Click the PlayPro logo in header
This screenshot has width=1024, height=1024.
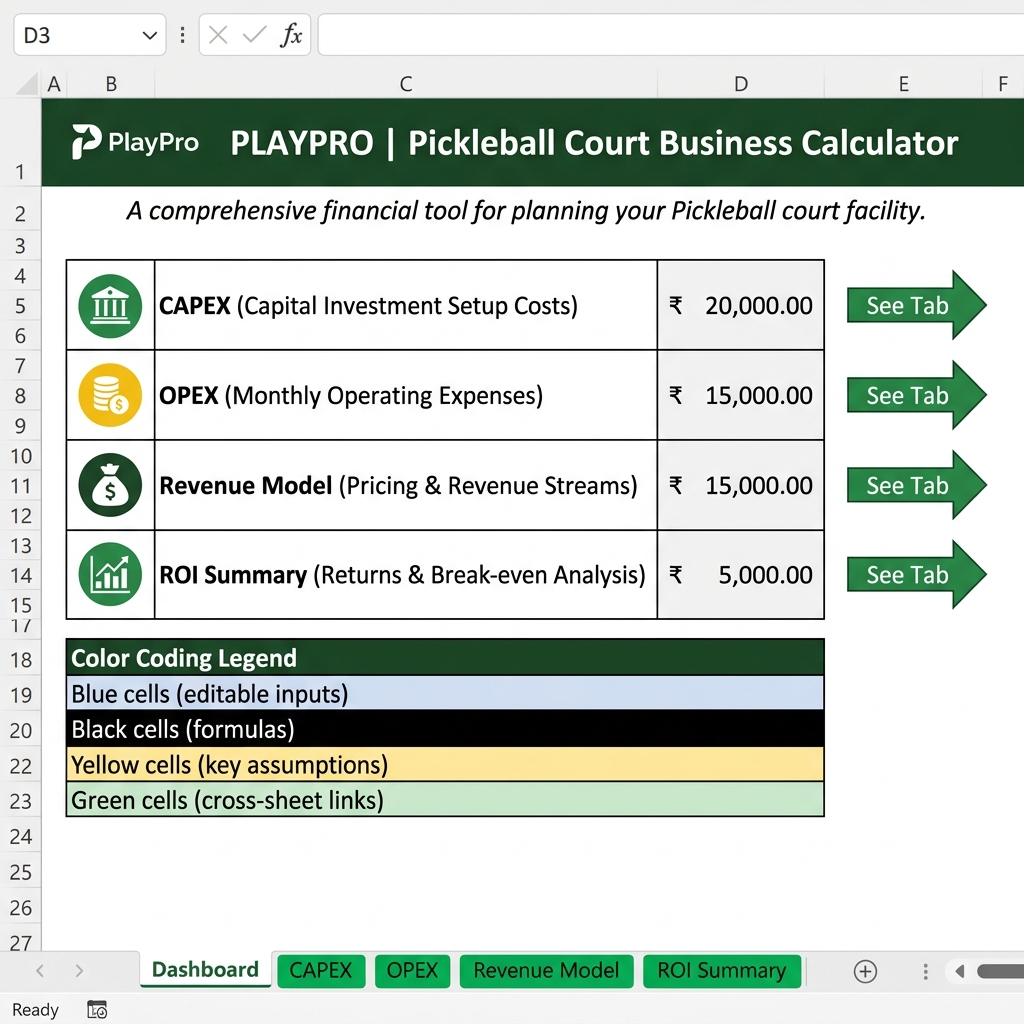(135, 142)
